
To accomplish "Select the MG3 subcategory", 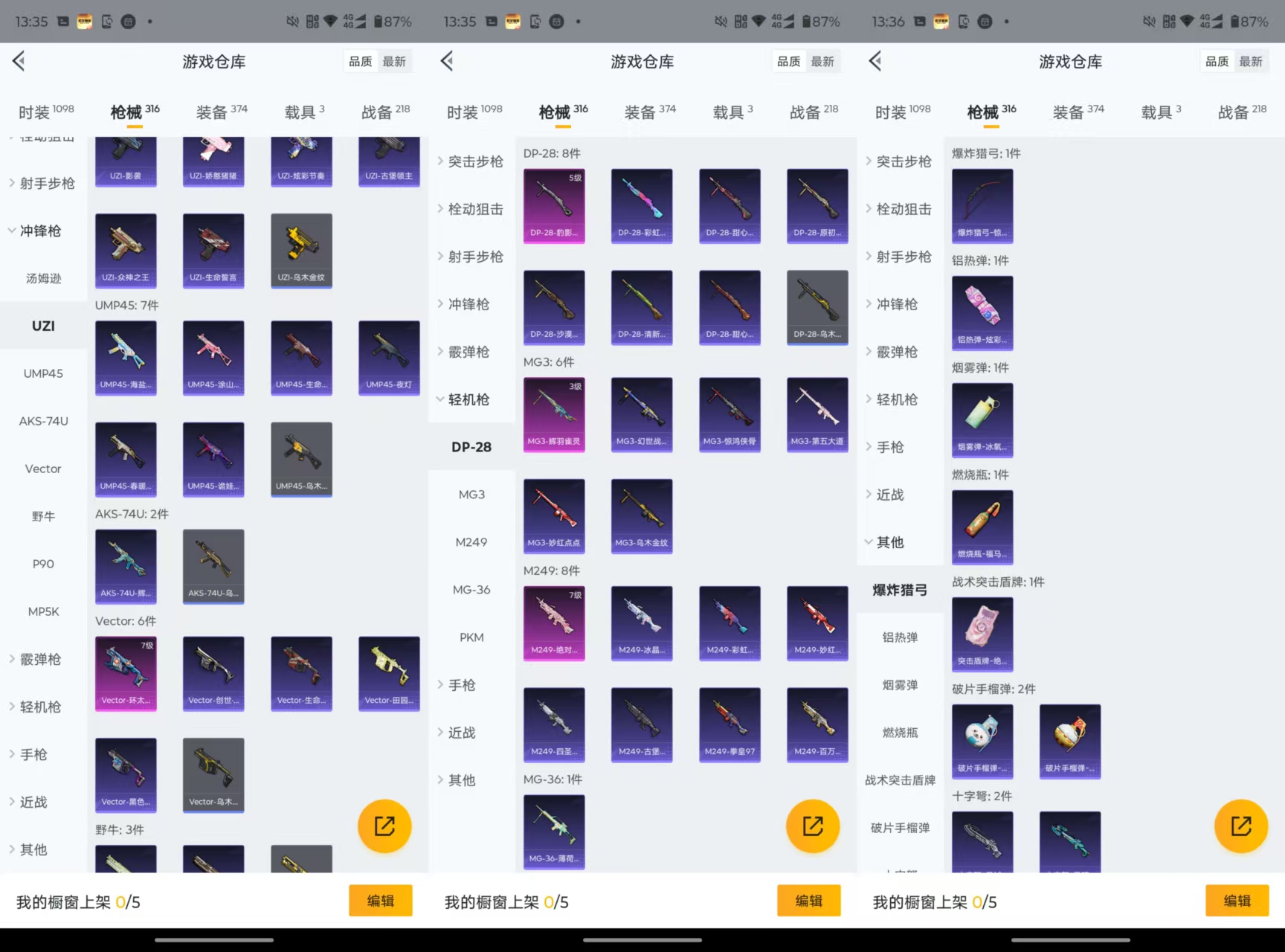I will pos(471,494).
